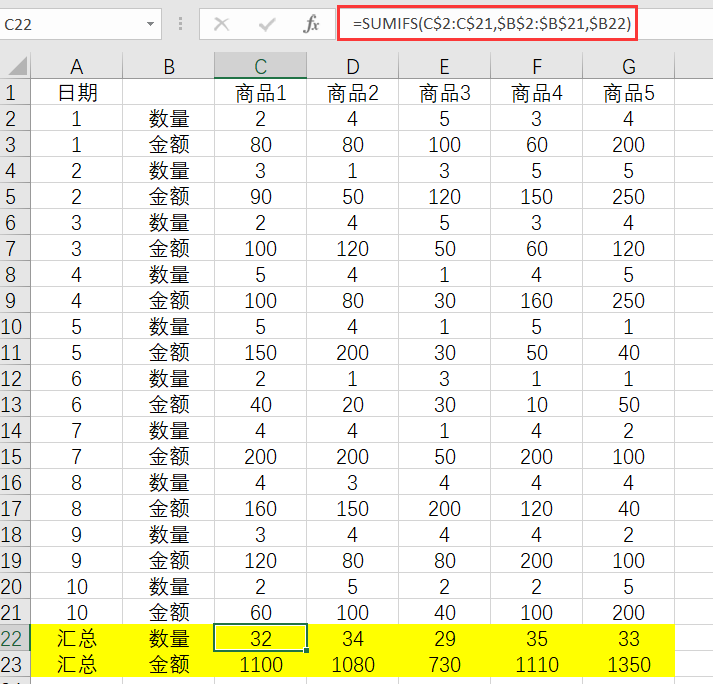Select row 10 header
This screenshot has height=684, width=713.
coord(15,327)
